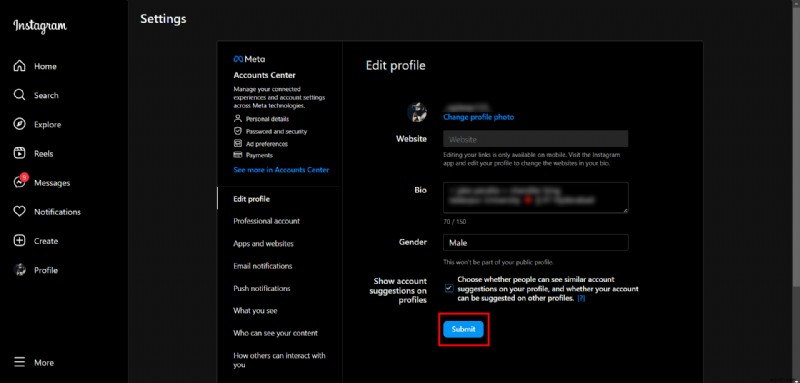Click the Ad preferences icon
This screenshot has width=800, height=383.
[237, 143]
